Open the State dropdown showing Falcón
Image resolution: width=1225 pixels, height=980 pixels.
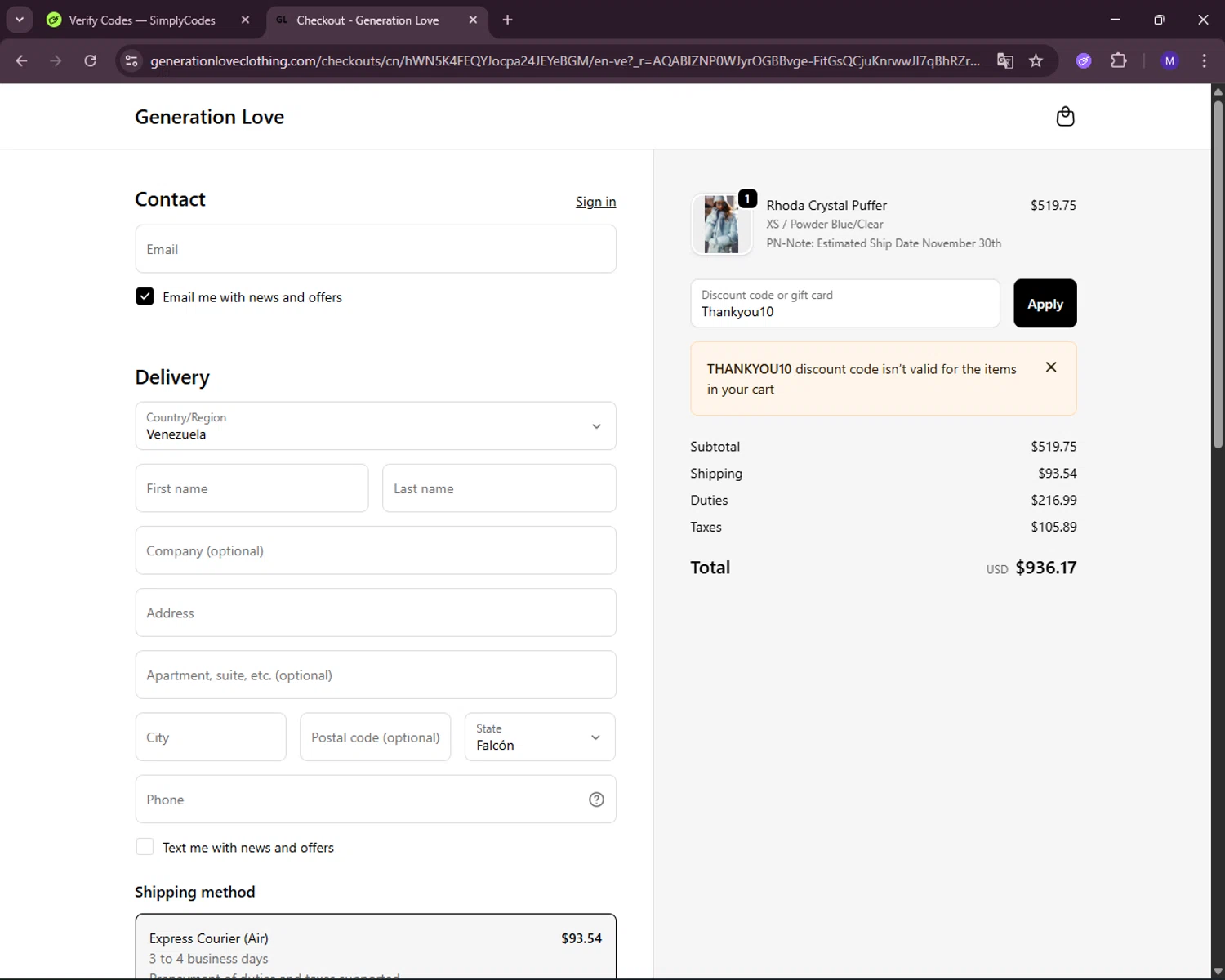[x=540, y=737]
